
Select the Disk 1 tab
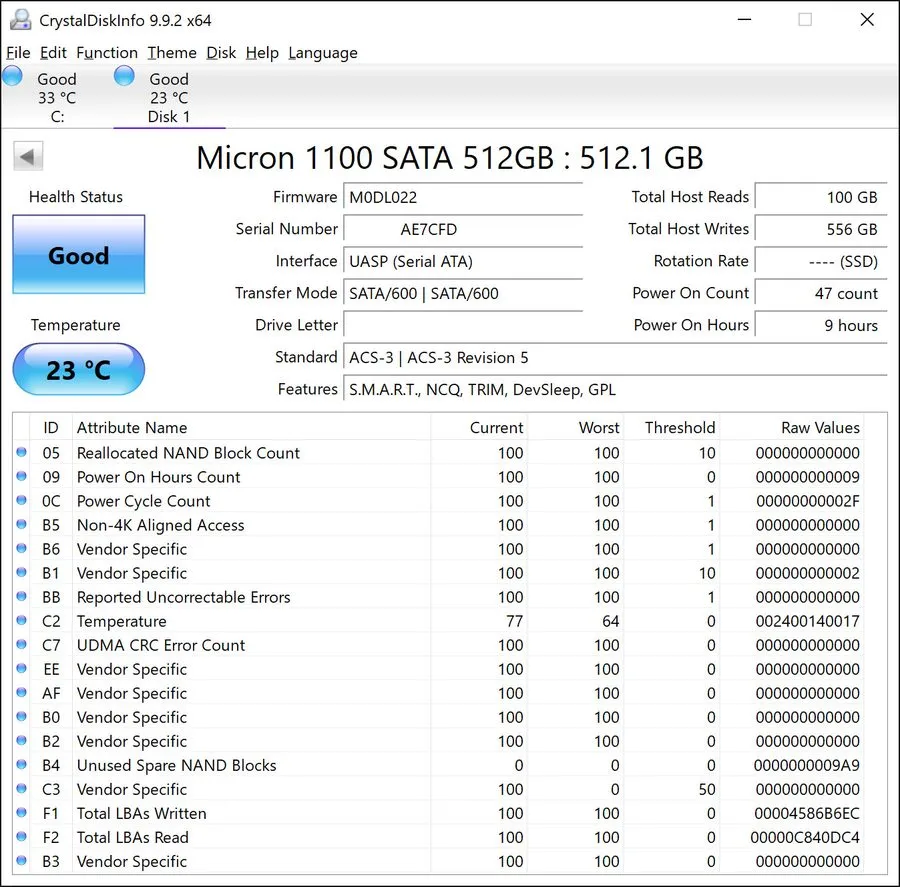169,96
